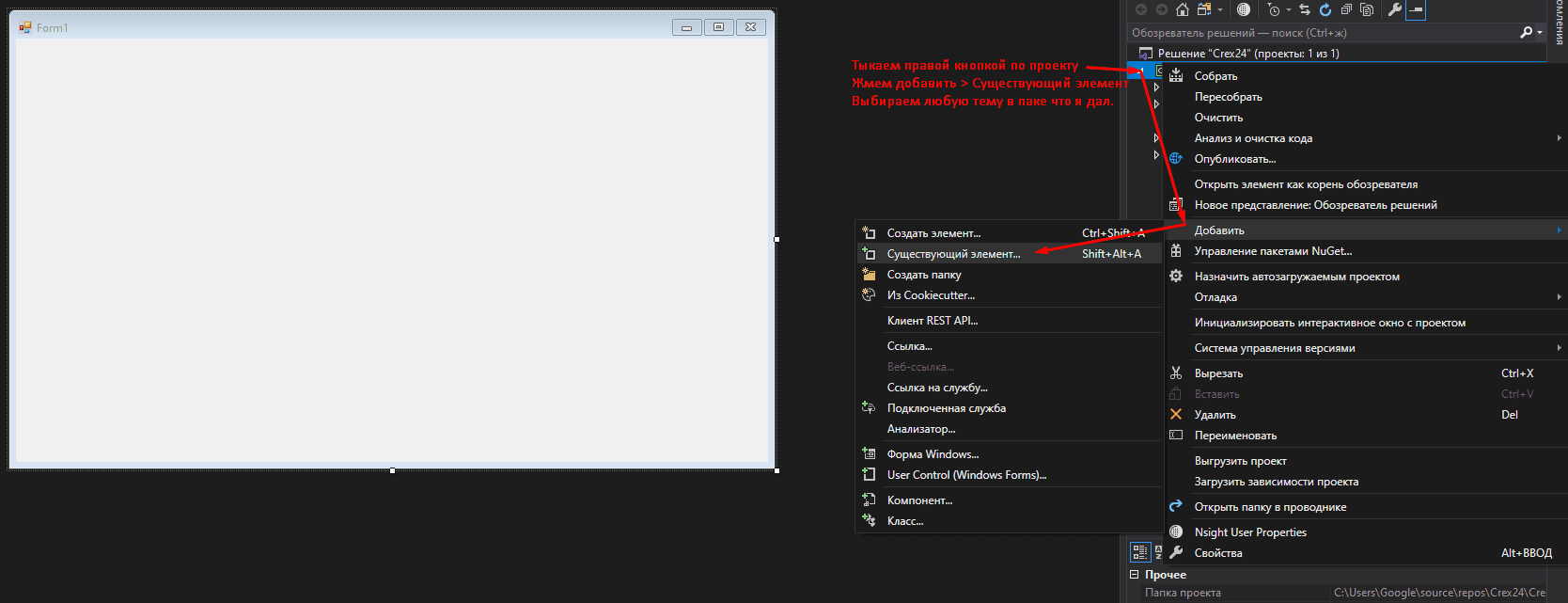1568x603 pixels.
Task: Click the Nsight globe icon in toolbar
Action: [1244, 9]
